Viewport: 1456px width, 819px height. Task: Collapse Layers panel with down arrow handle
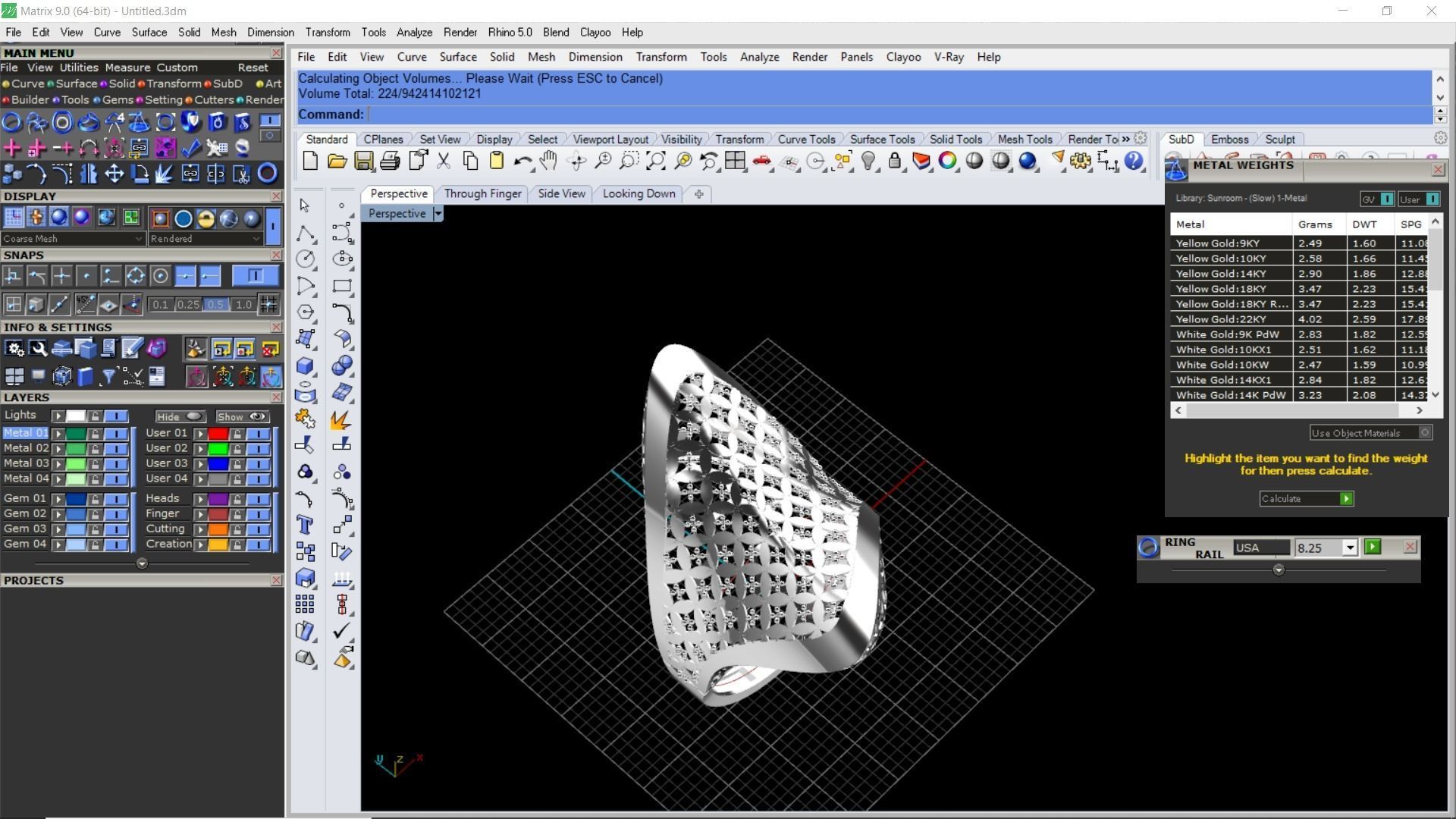142,563
